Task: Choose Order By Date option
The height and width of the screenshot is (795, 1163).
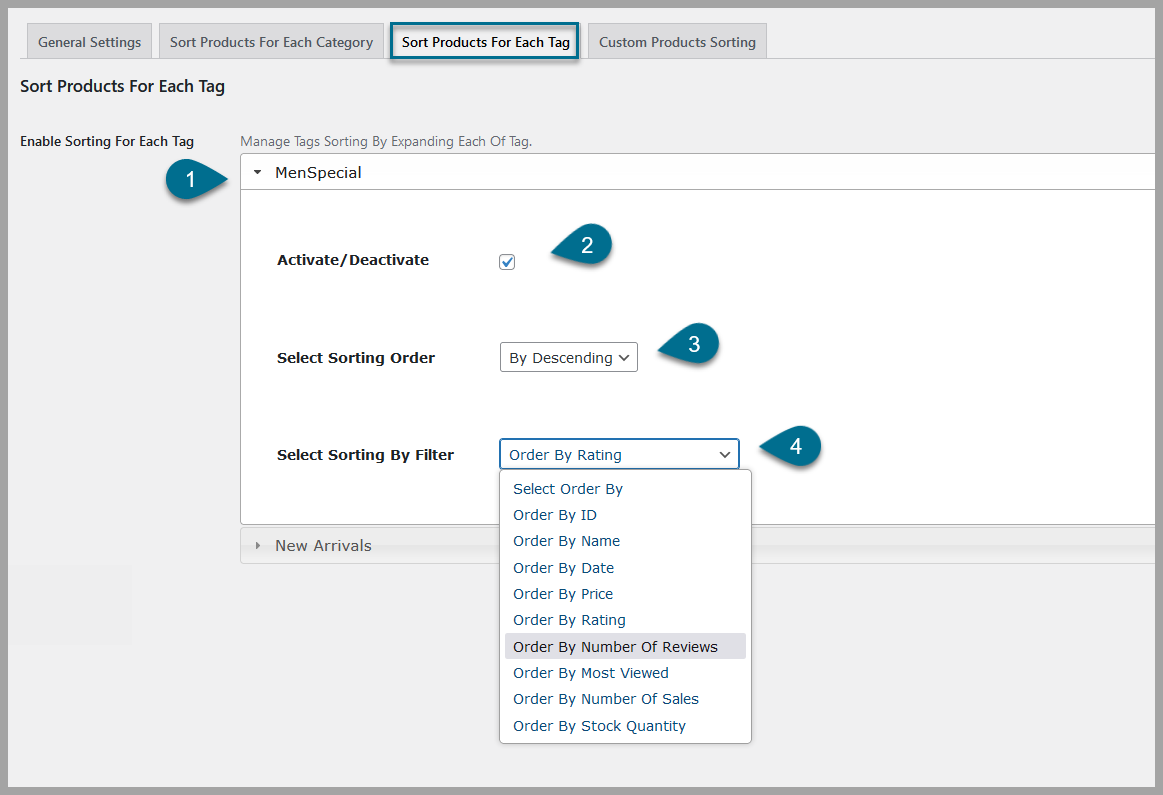Action: tap(563, 568)
